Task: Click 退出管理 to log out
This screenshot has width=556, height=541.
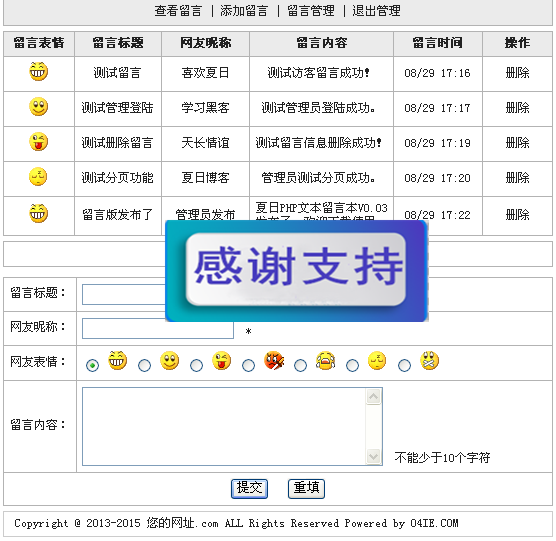Action: 376,11
